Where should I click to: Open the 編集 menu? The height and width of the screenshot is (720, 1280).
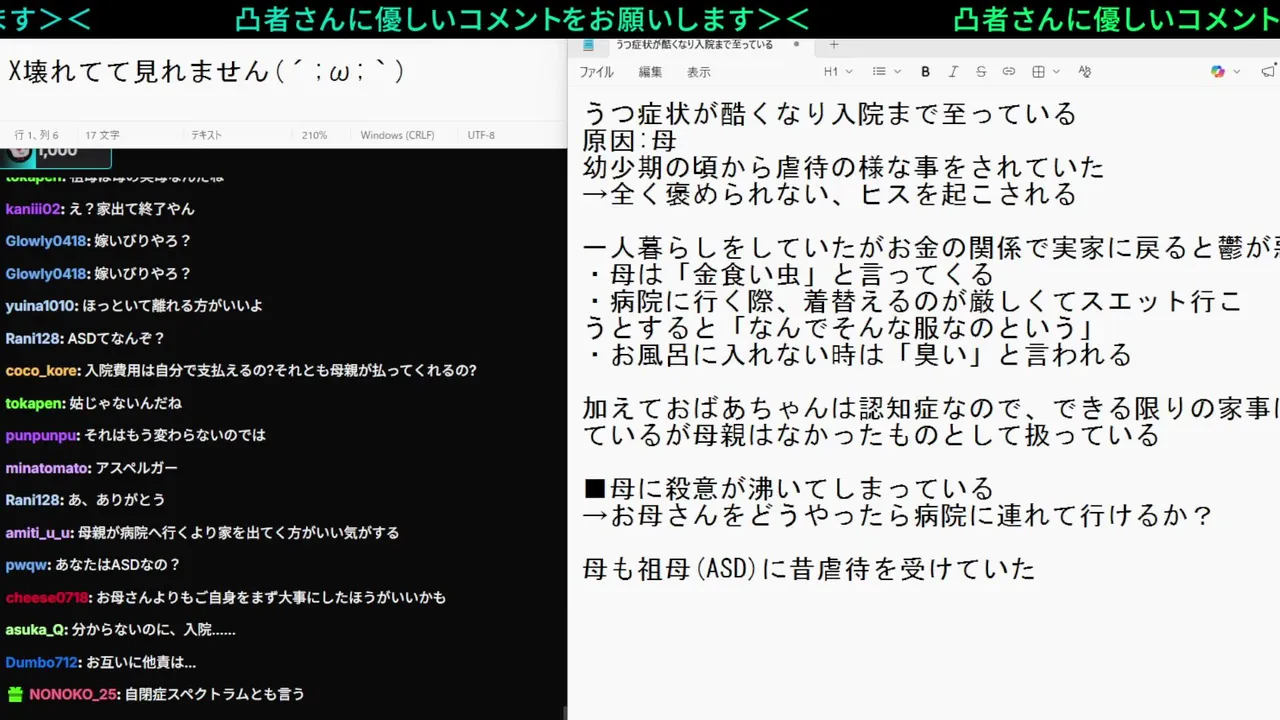point(650,72)
